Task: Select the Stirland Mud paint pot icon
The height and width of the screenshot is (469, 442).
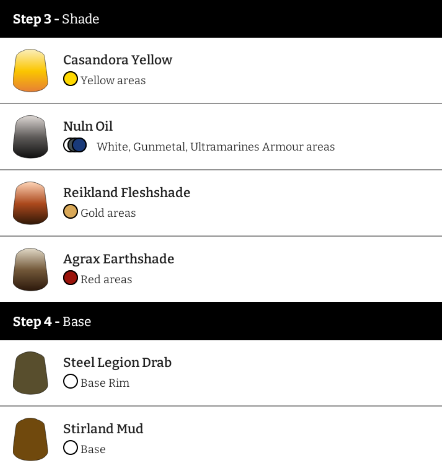Action: pyautogui.click(x=30, y=439)
